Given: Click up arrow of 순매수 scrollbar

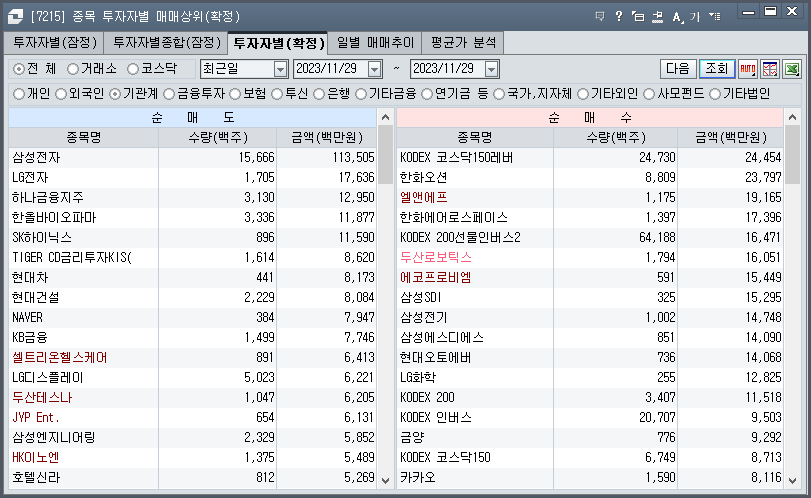Looking at the screenshot, I should [792, 117].
